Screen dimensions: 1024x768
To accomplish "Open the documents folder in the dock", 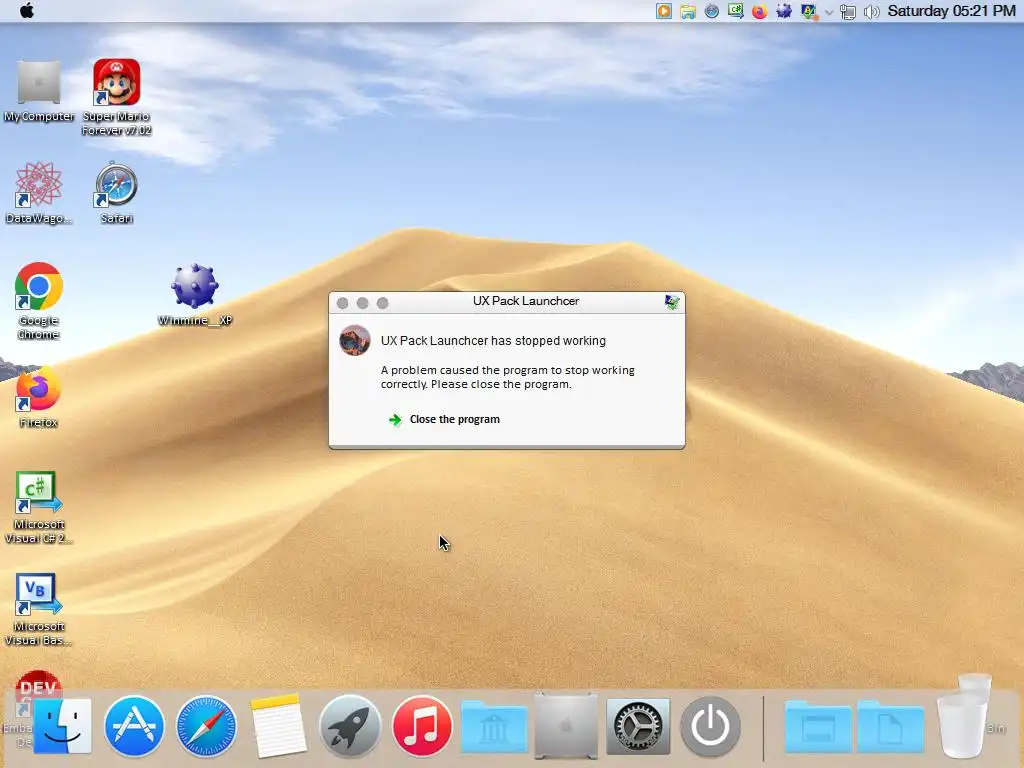I will 890,726.
